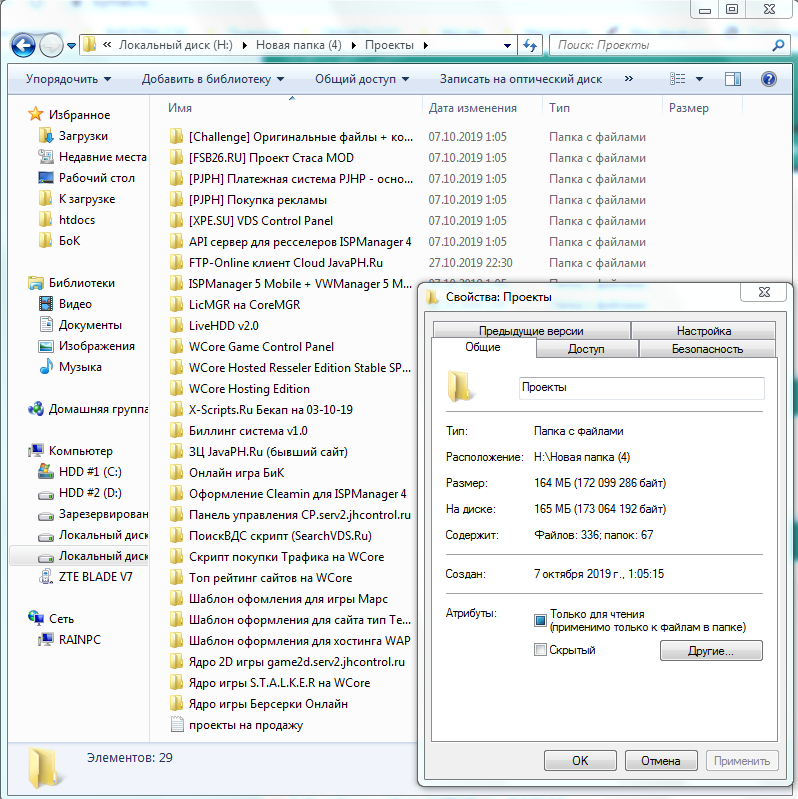798x799 pixels.
Task: Click the refresh icon beside address bar
Action: point(530,45)
